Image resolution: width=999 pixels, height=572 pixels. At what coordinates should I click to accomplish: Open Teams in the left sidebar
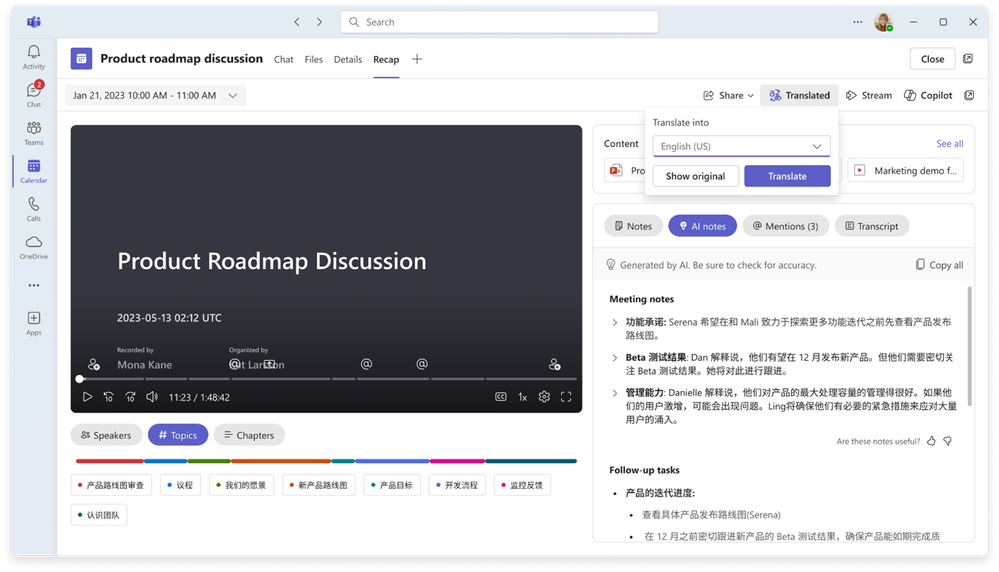[34, 133]
